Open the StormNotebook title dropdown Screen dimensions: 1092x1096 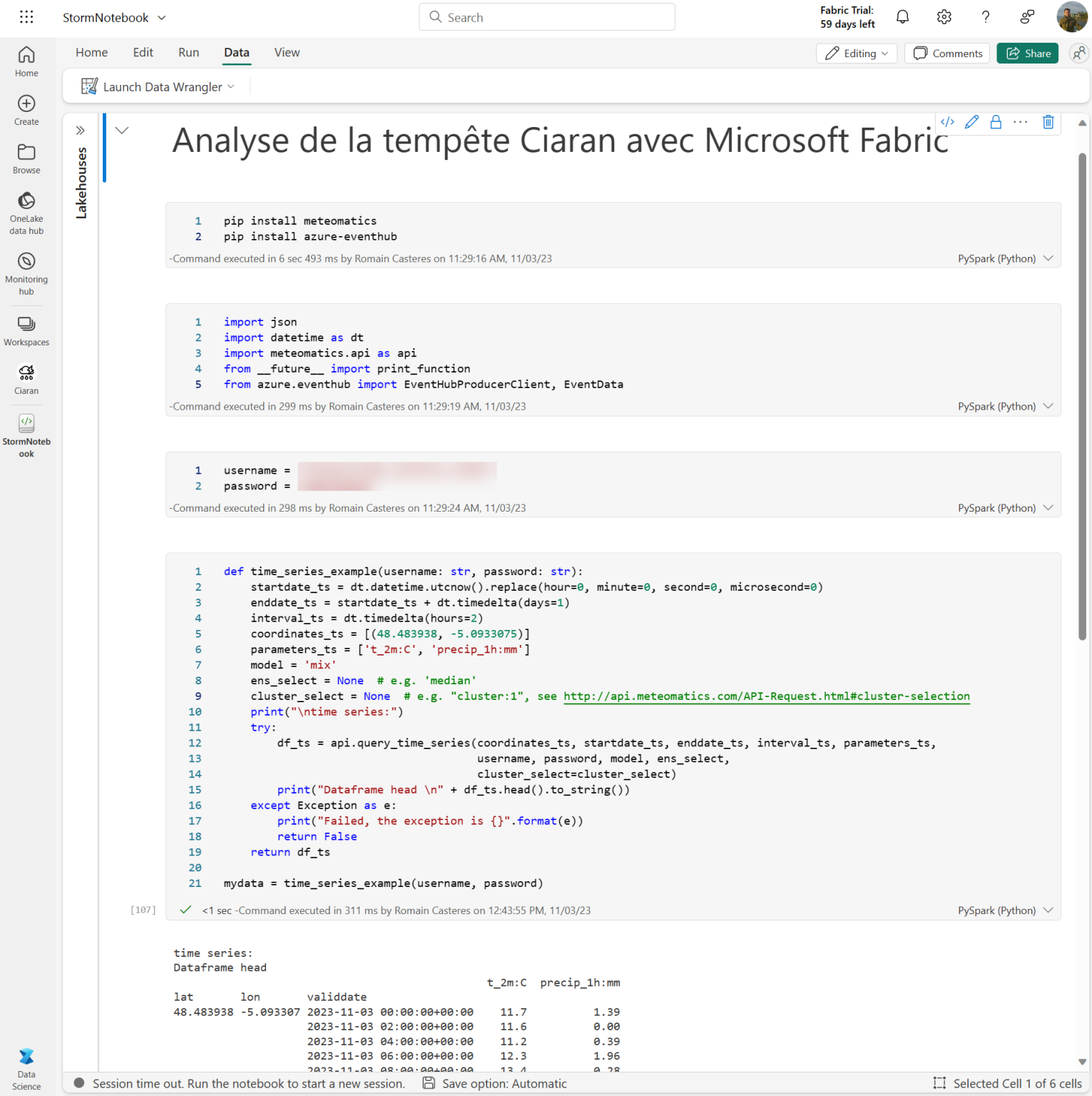(162, 17)
